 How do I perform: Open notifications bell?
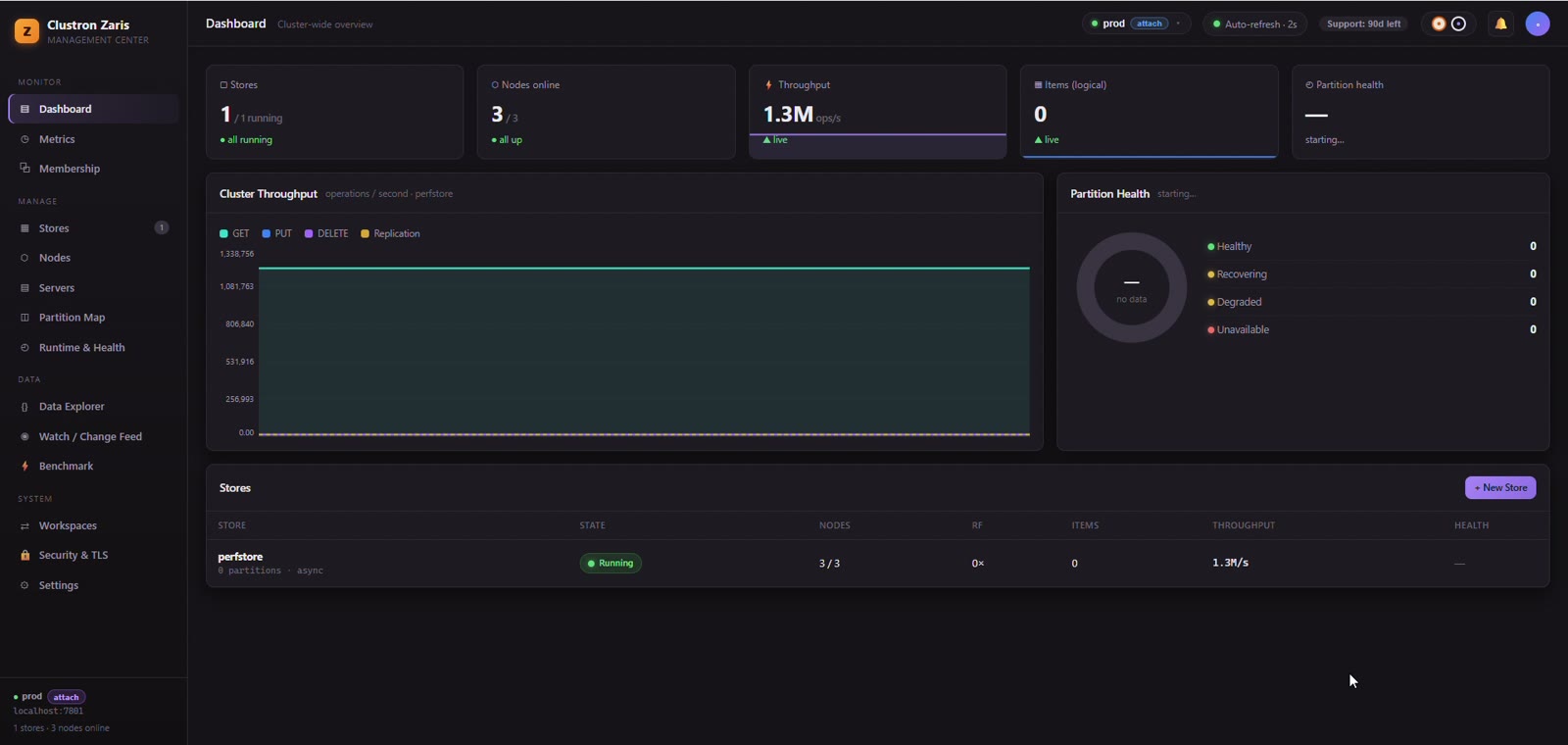pos(1500,24)
